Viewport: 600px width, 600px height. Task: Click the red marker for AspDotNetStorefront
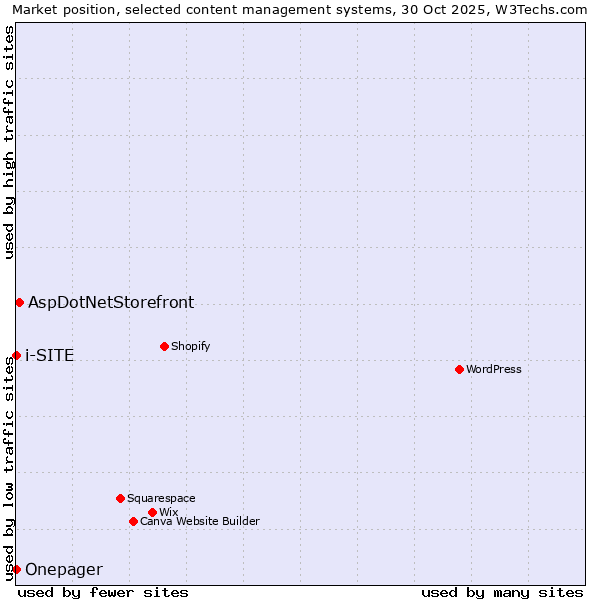pos(19,302)
